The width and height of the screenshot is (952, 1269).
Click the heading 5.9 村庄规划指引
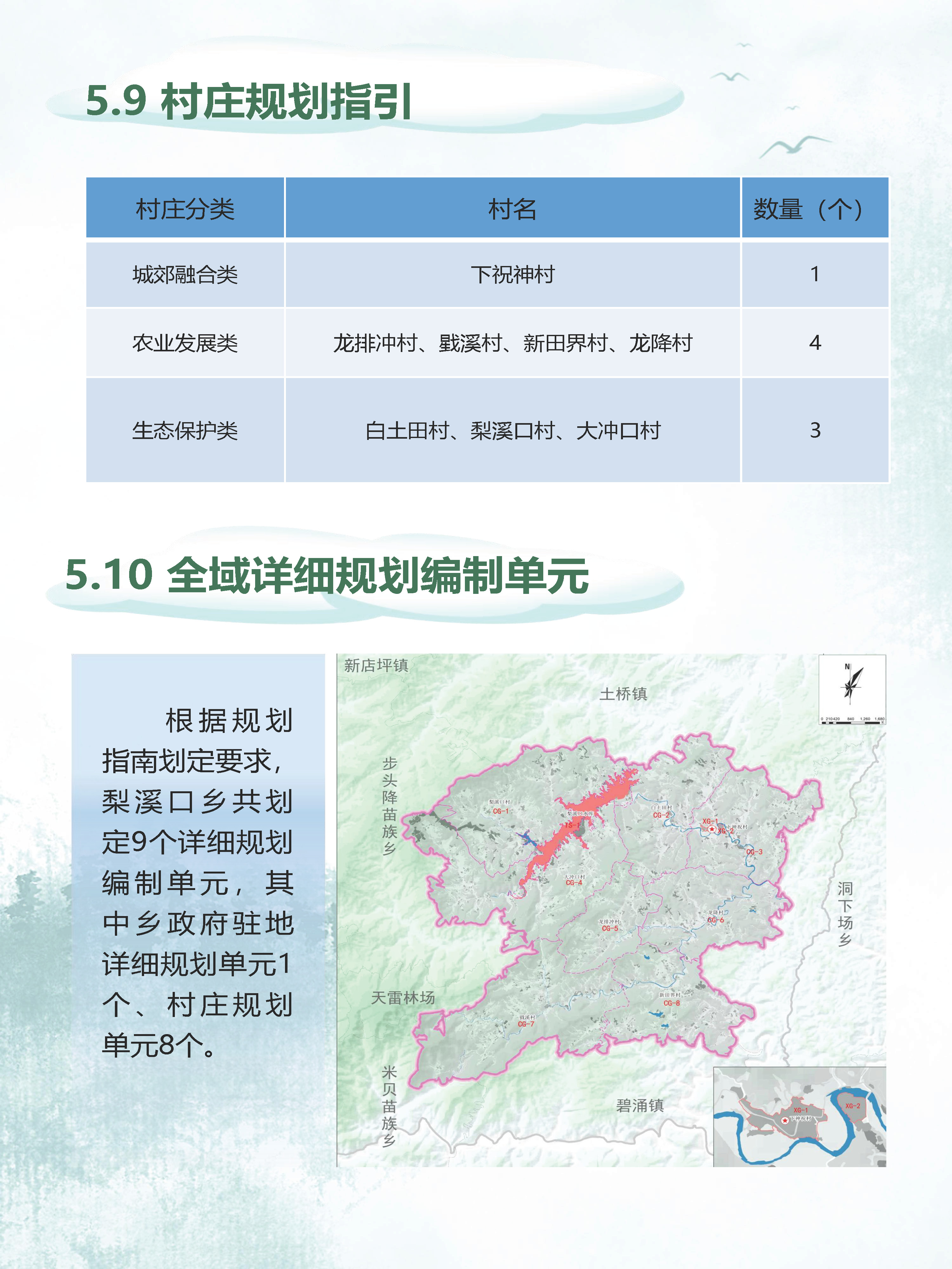pyautogui.click(x=248, y=102)
